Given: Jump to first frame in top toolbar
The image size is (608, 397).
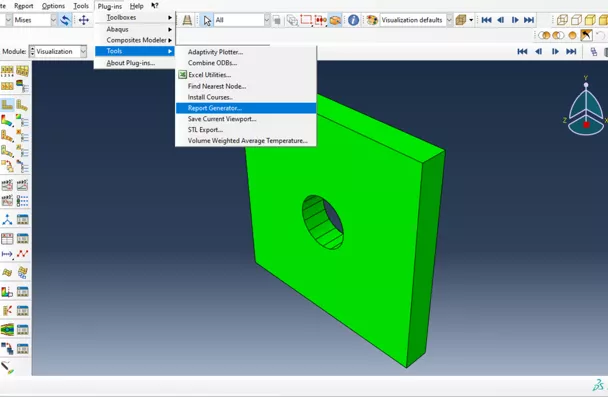Looking at the screenshot, I should pyautogui.click(x=486, y=20).
